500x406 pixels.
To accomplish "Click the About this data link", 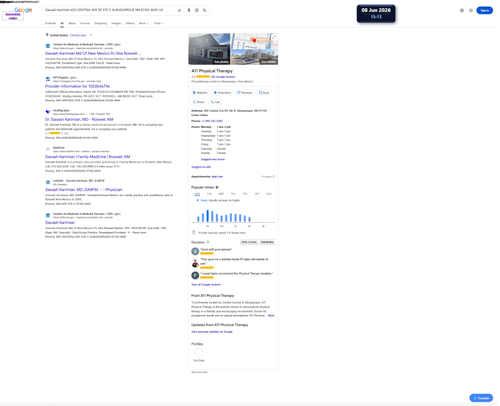I will [199, 372].
